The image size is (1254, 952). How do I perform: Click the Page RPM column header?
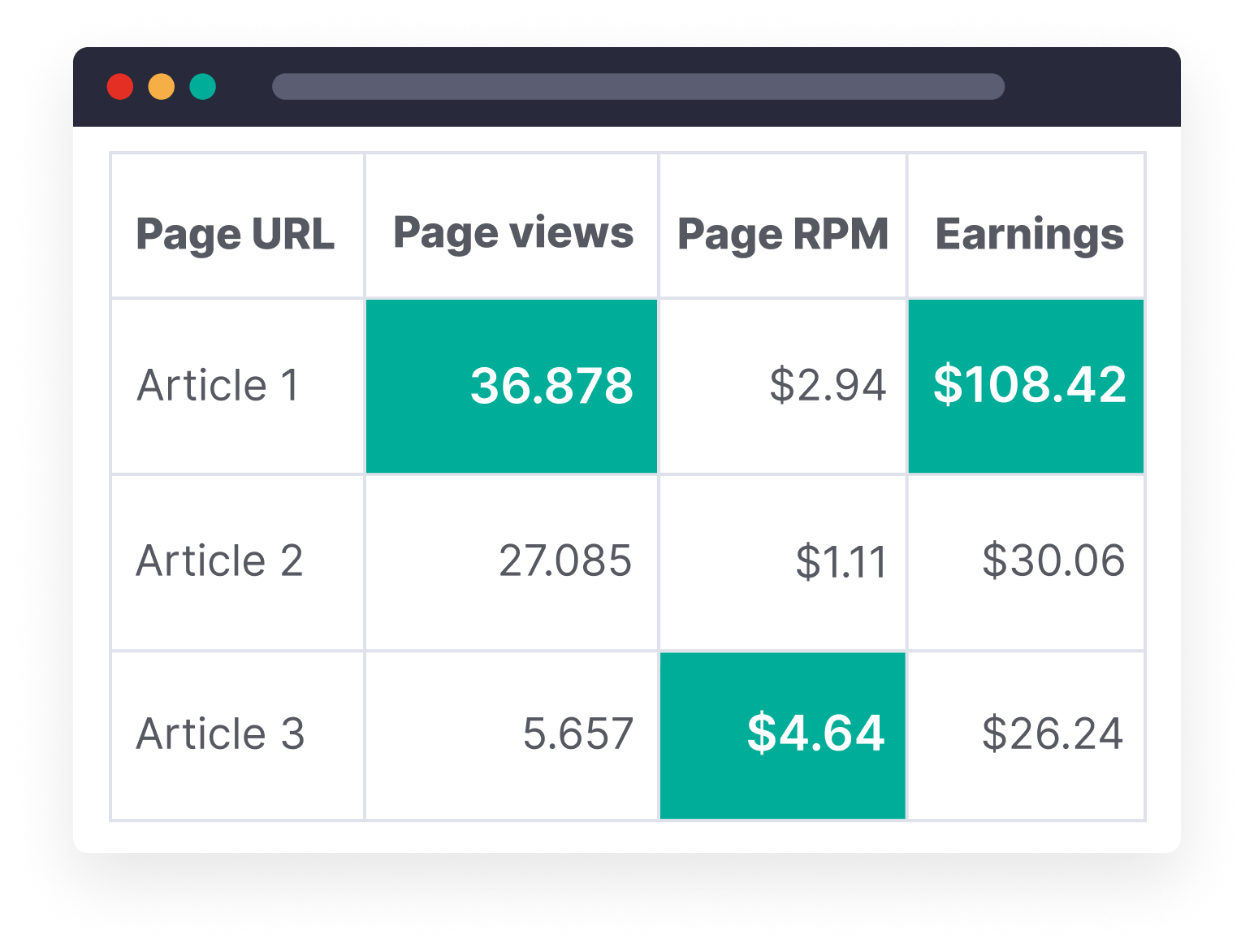tap(782, 234)
